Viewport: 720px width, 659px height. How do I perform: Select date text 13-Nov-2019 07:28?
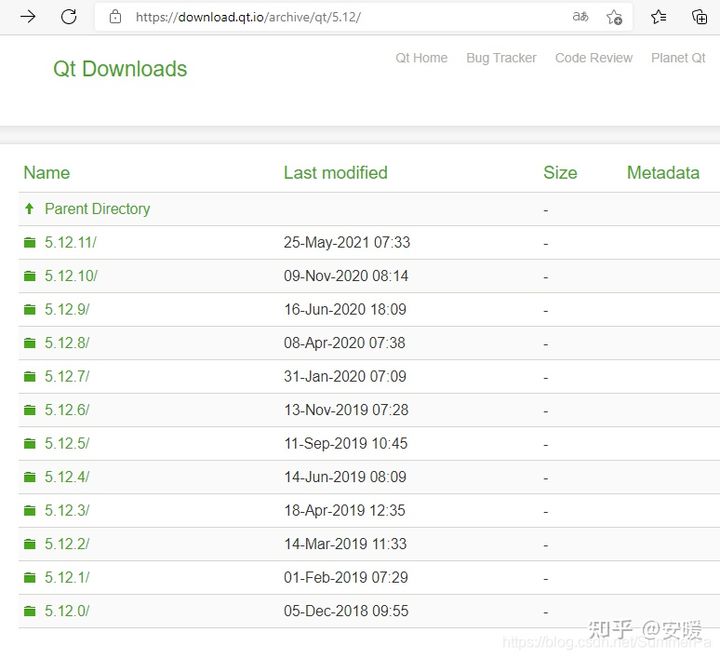click(346, 410)
